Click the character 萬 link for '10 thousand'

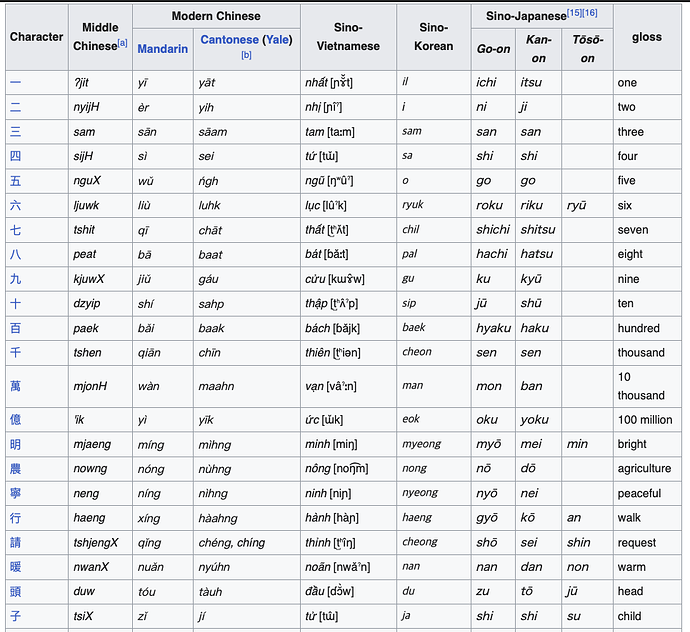pos(15,386)
